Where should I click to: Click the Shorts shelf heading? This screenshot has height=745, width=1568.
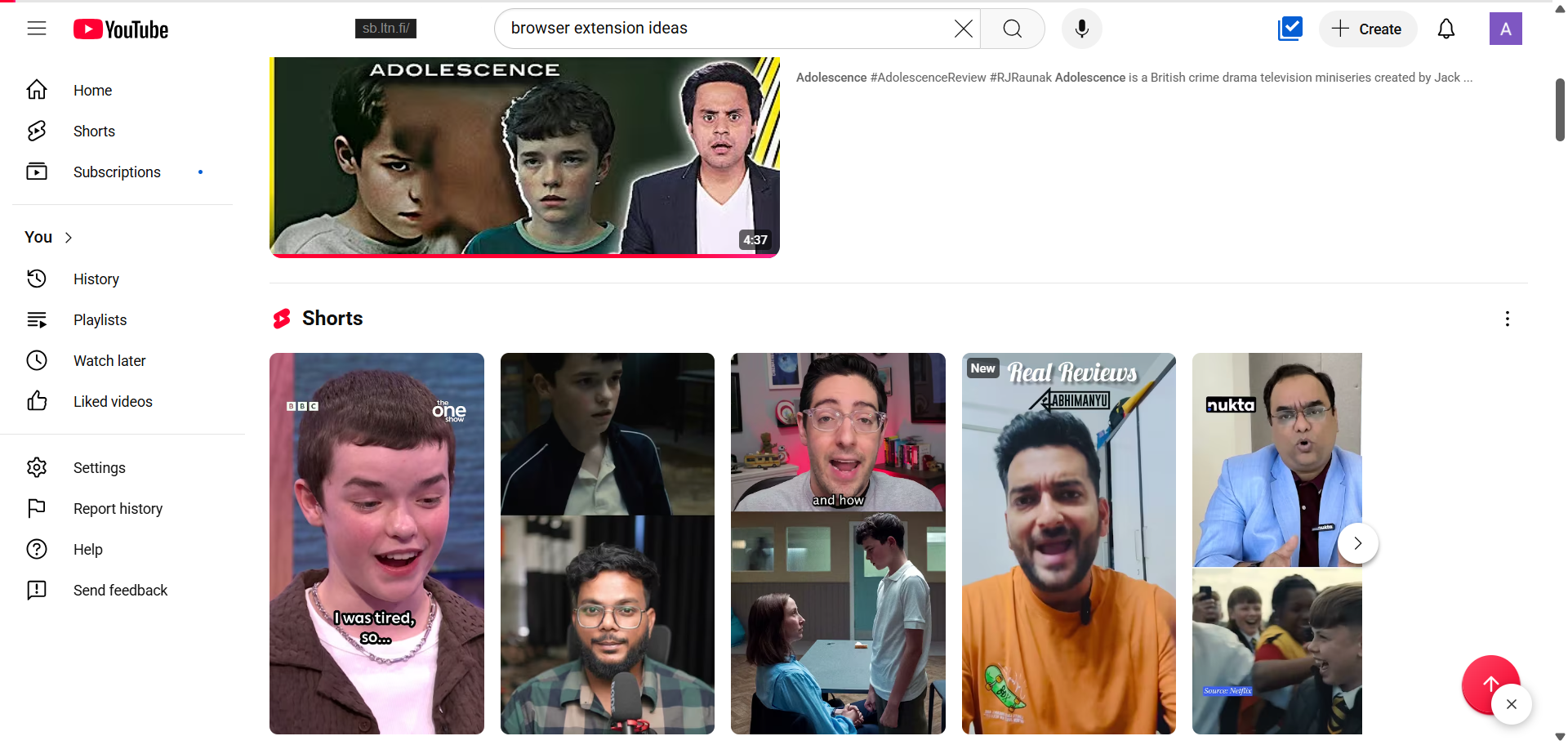pyautogui.click(x=332, y=319)
